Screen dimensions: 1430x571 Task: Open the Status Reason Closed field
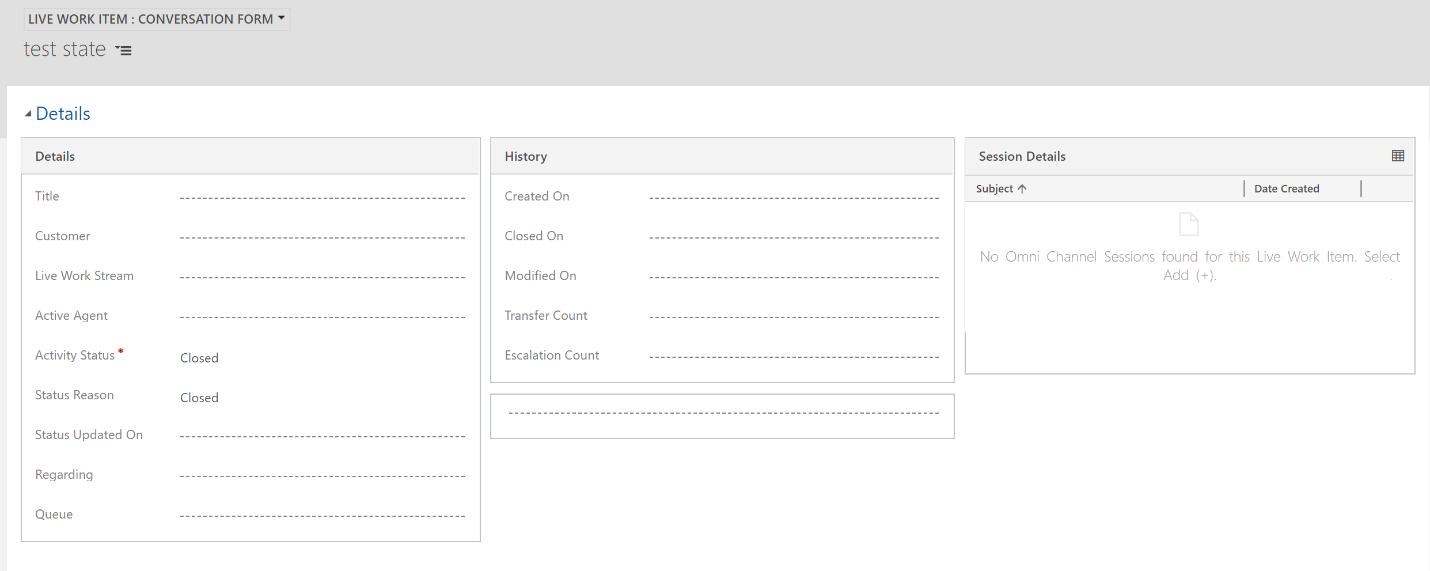pyautogui.click(x=322, y=398)
